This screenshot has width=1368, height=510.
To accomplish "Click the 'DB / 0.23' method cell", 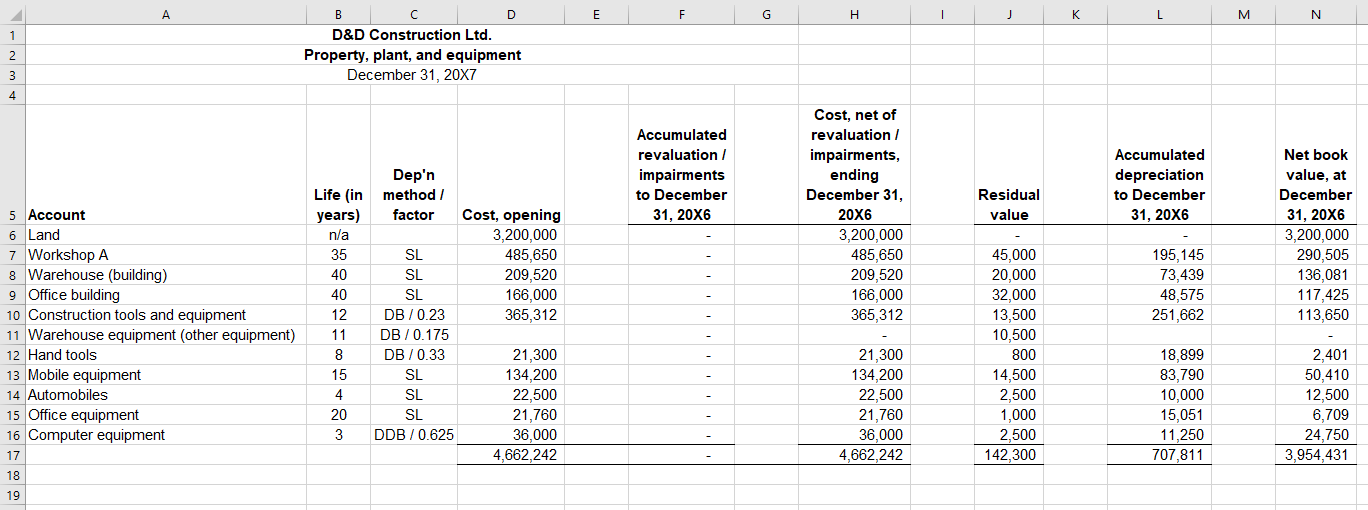I will tap(414, 315).
